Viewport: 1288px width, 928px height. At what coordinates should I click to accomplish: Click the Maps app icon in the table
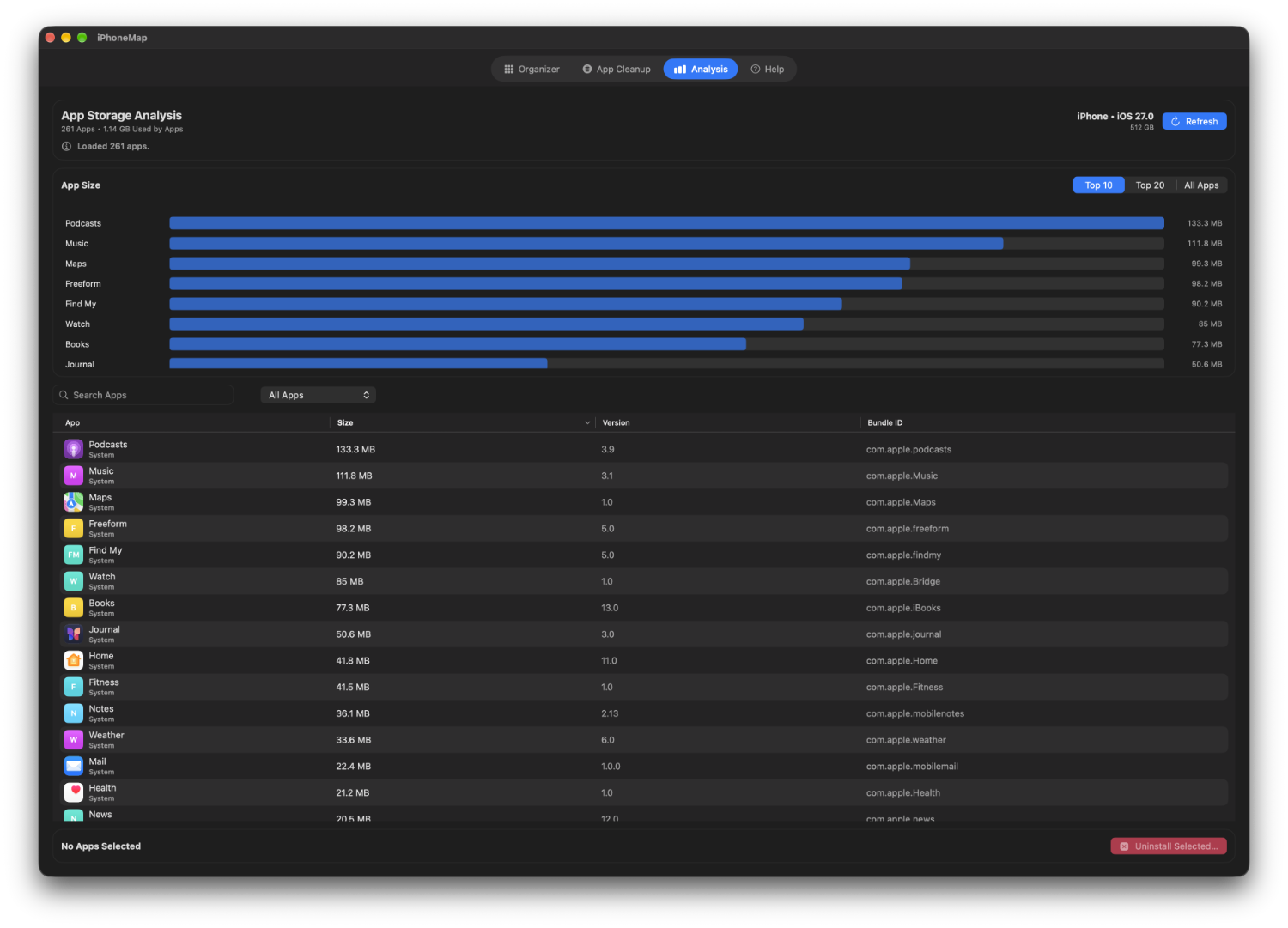tap(74, 502)
